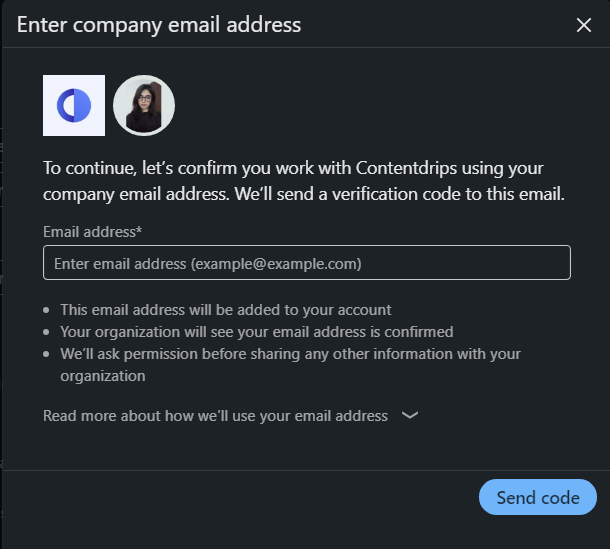Click the word organization ending the last bullet
Image resolution: width=610 pixels, height=549 pixels.
click(103, 376)
